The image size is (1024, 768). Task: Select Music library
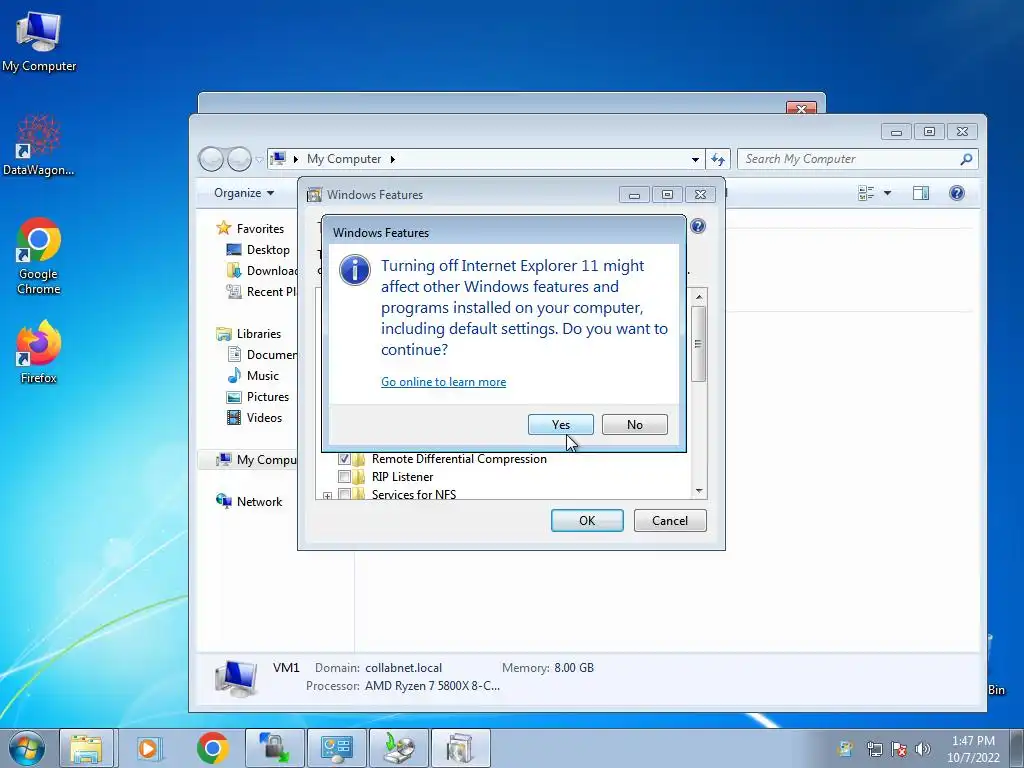[x=263, y=376]
